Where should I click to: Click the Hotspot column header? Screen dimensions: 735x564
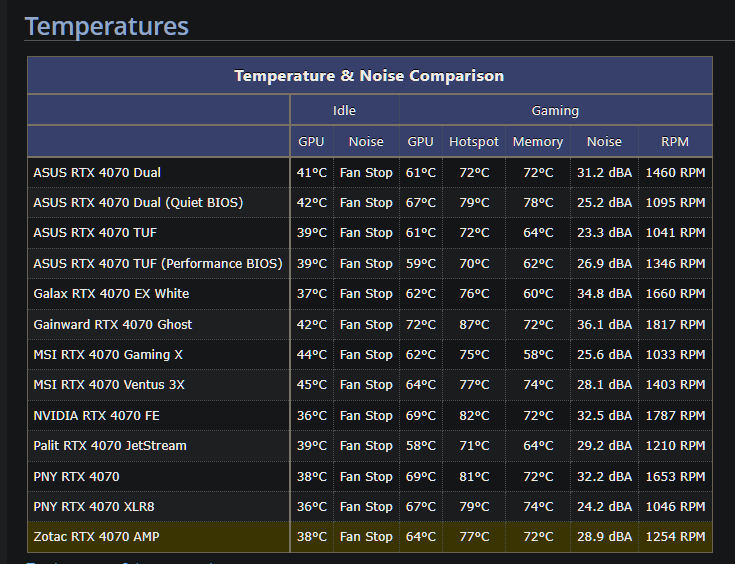[473, 142]
